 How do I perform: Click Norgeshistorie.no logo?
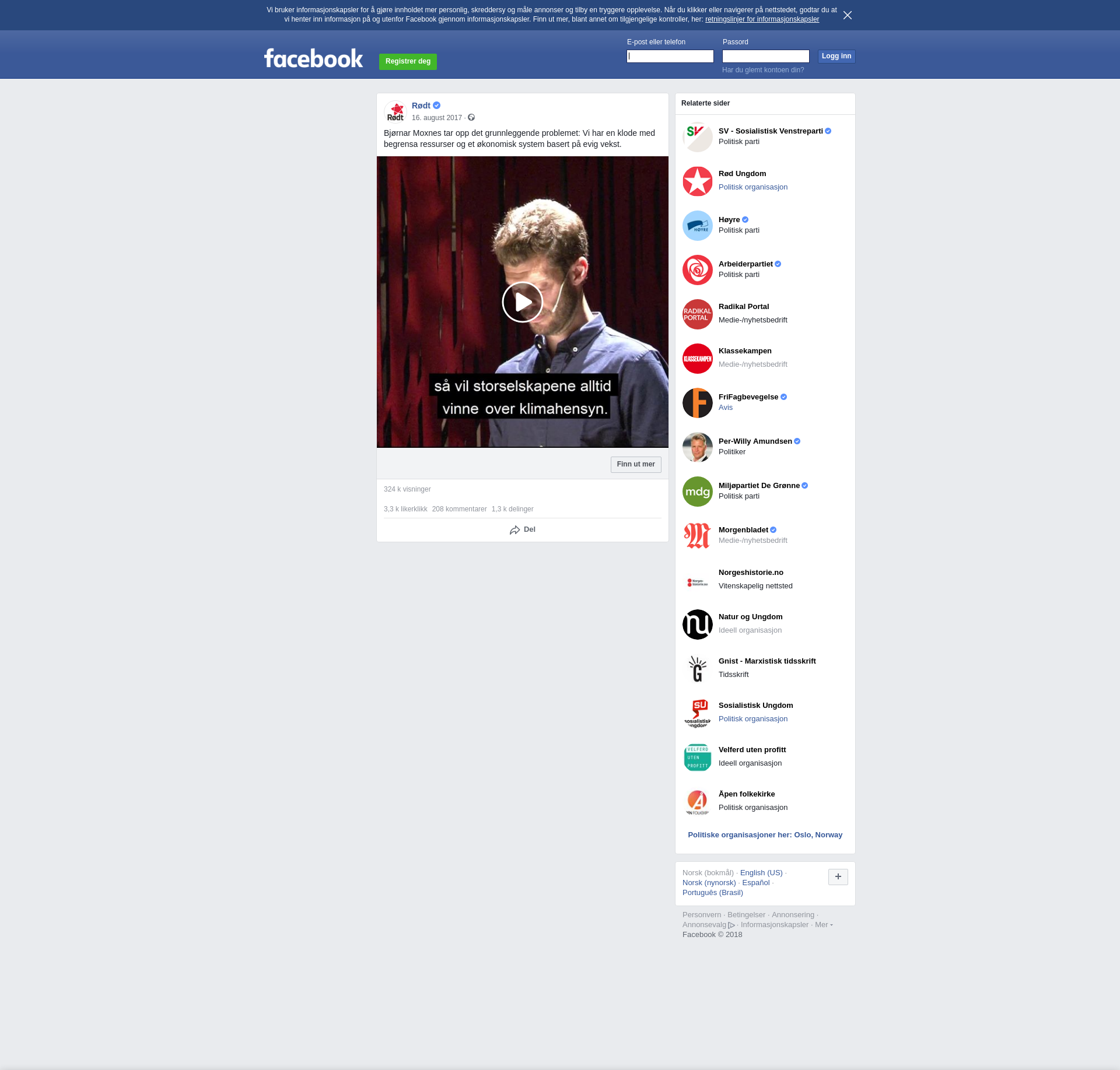(697, 580)
